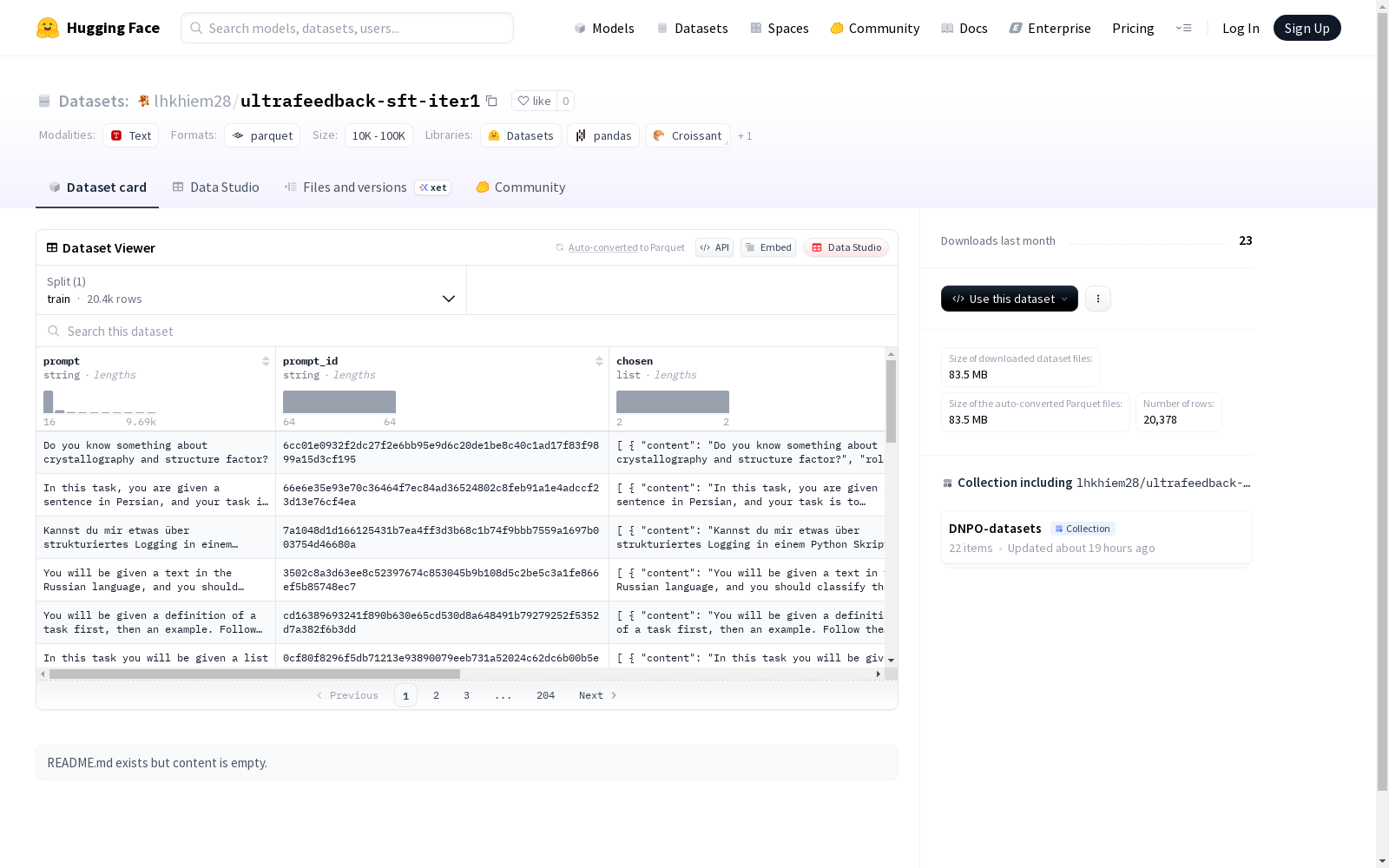
Task: Click the table scroll-left arrow
Action: [x=43, y=674]
